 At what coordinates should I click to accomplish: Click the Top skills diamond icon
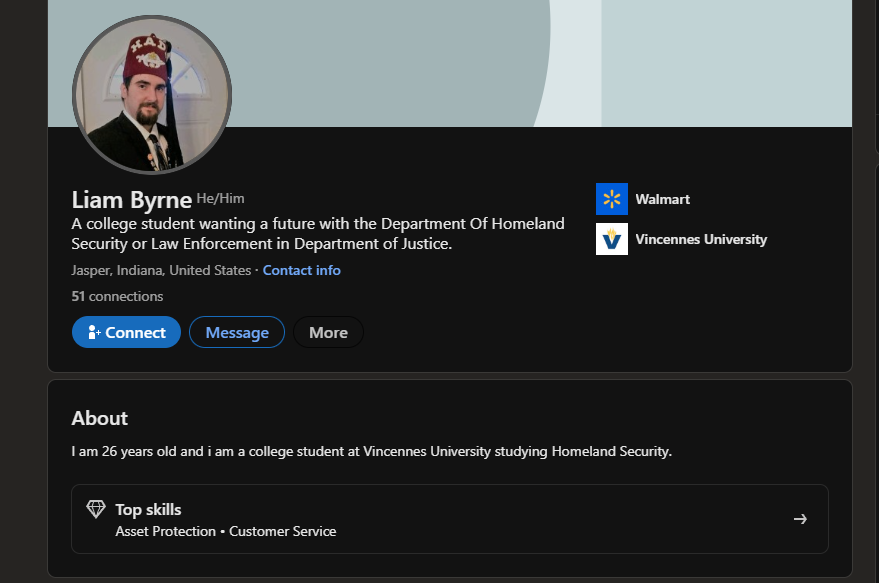pos(96,509)
